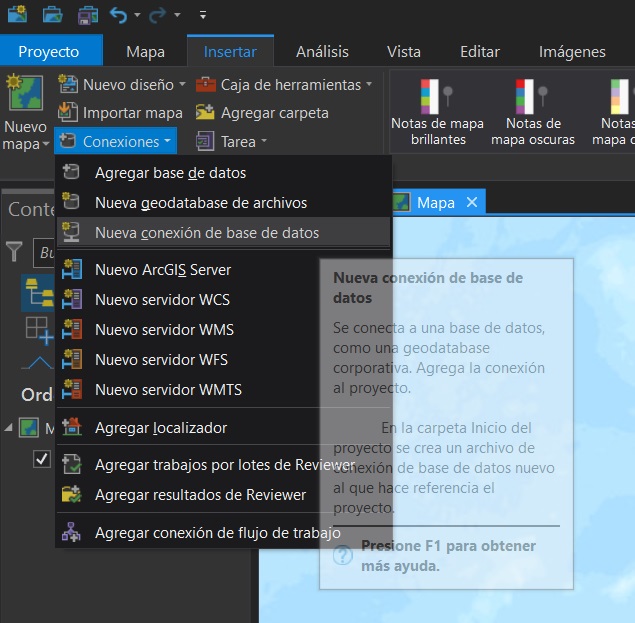Go to the Editar ribbon tab
Viewport: 635px width, 623px height.
tap(479, 52)
